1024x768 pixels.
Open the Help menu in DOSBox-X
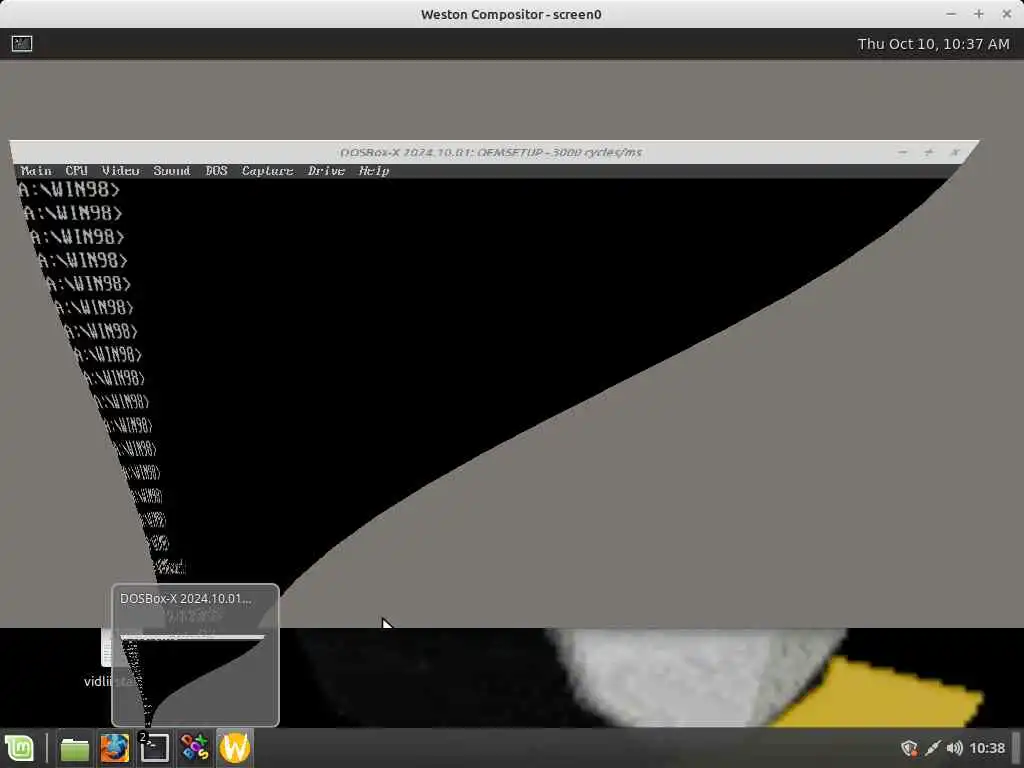tap(374, 170)
